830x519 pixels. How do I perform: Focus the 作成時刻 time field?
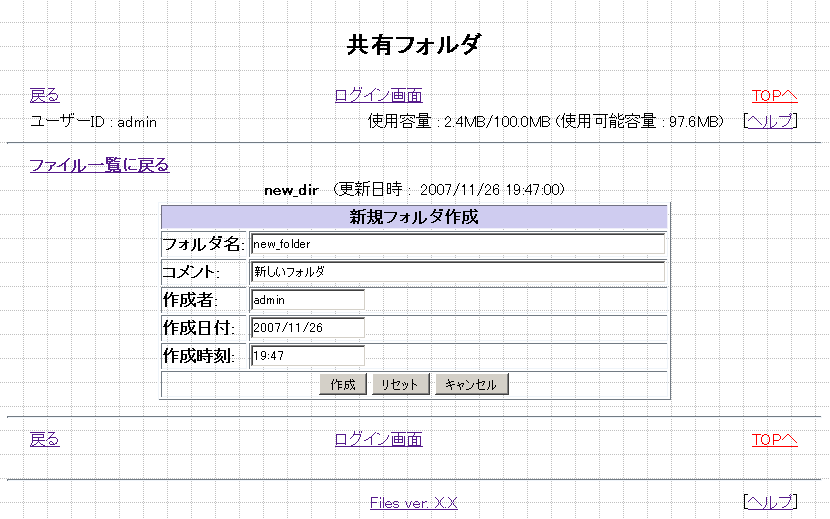coord(307,356)
